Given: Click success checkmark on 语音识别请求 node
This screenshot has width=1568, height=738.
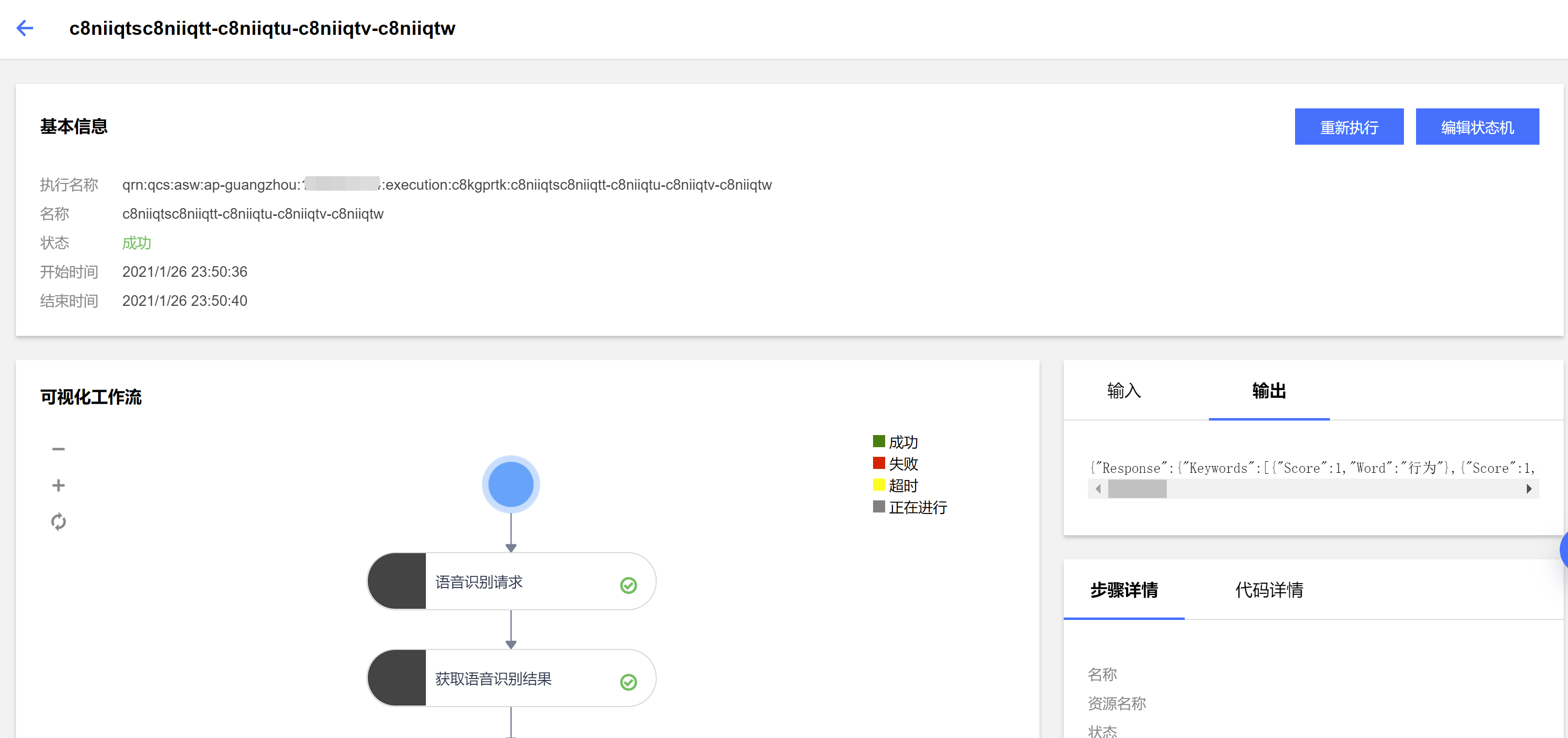Looking at the screenshot, I should [x=628, y=585].
